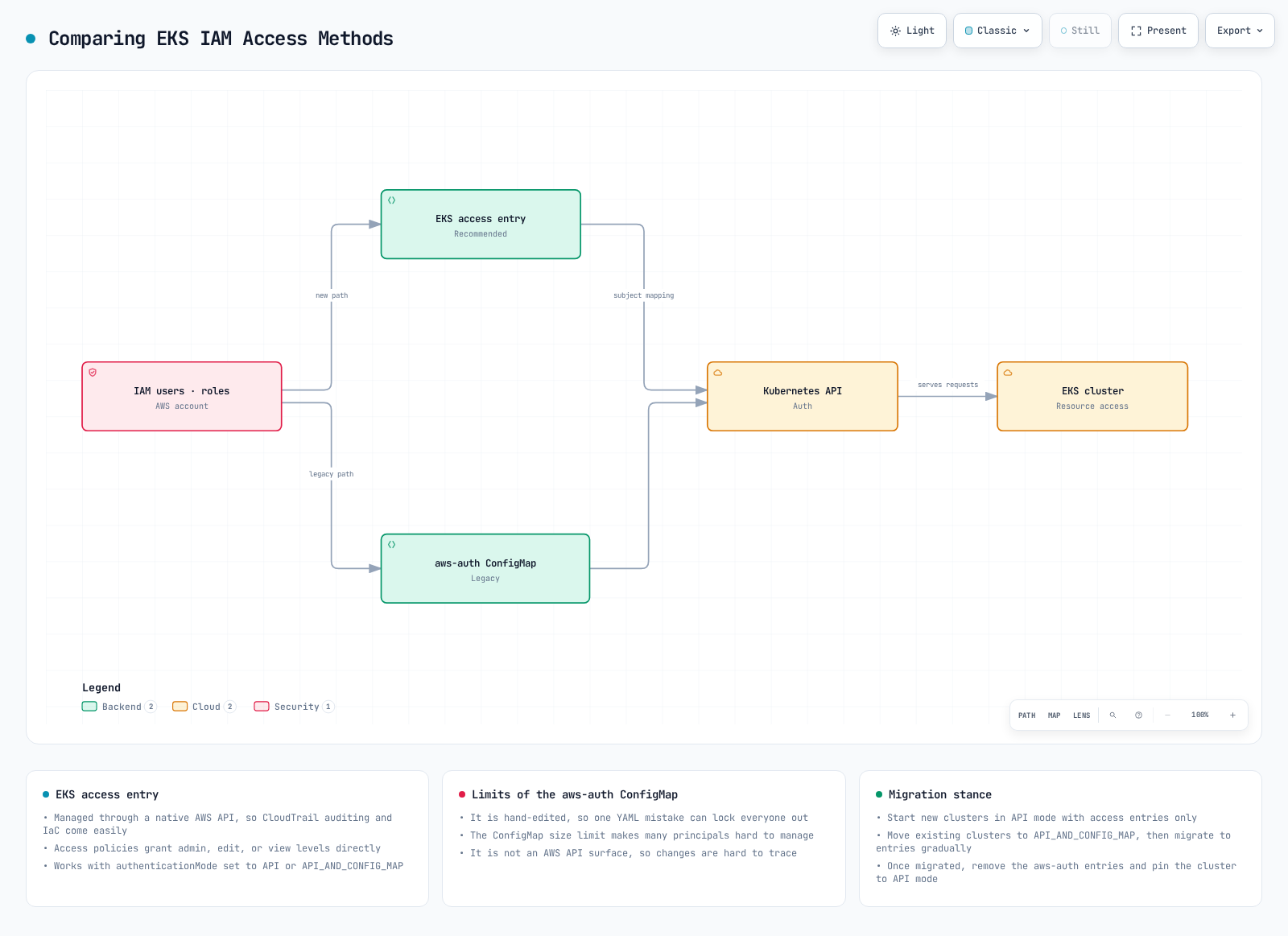
Task: Select the EKS cluster node
Action: (1092, 397)
